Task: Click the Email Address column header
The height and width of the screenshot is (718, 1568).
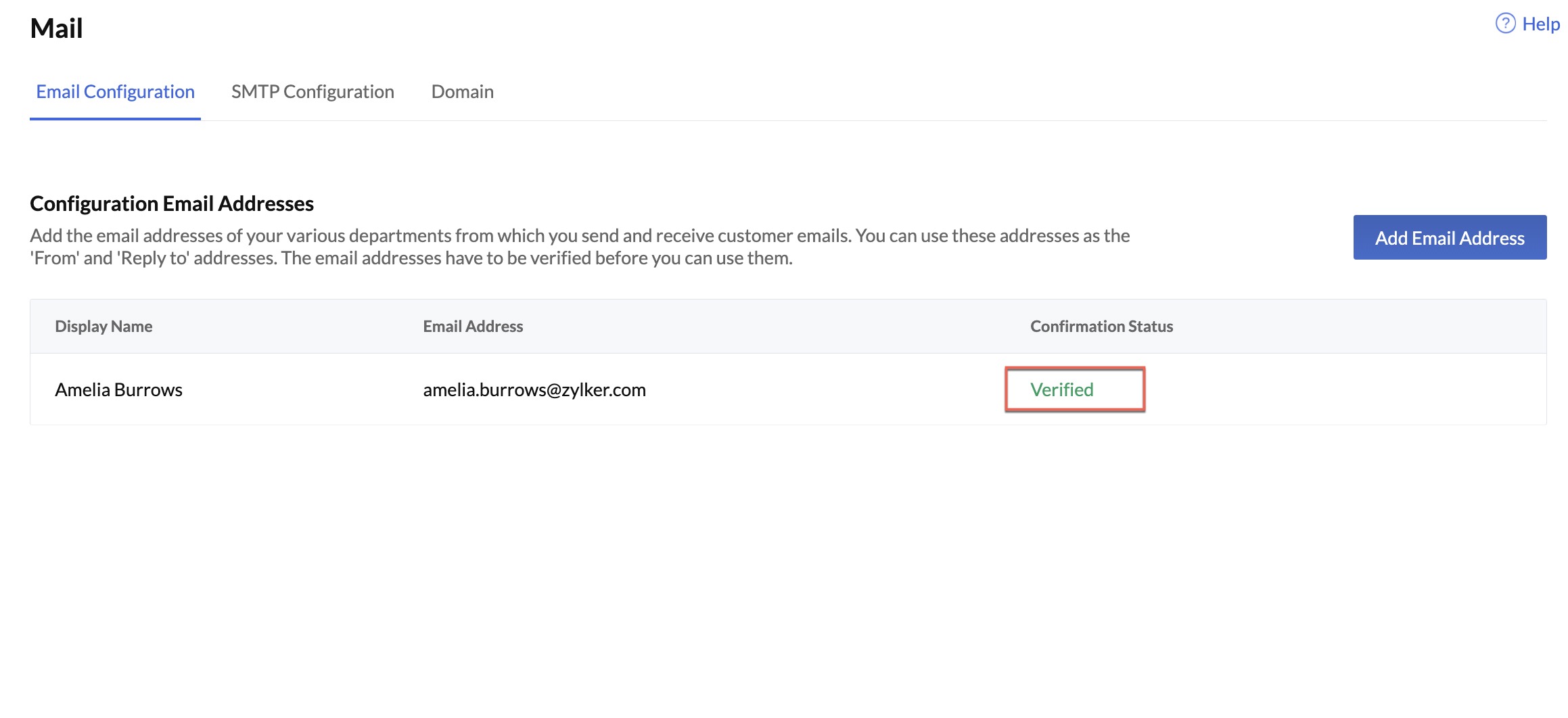Action: coord(473,327)
